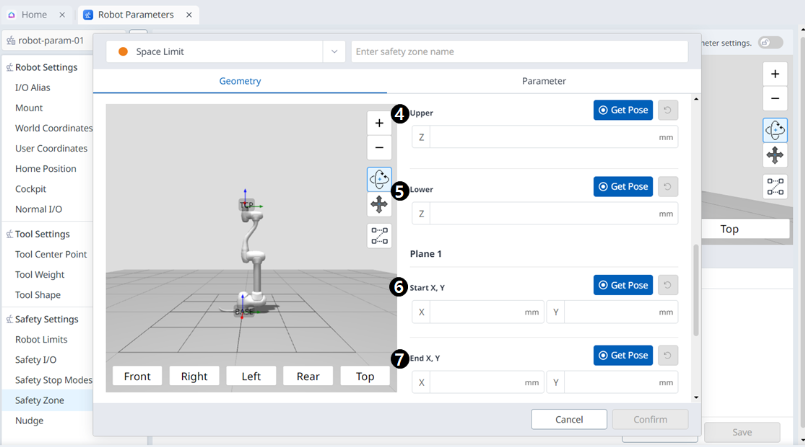The height and width of the screenshot is (447, 805).
Task: Zoom out the dialog's 3D robot preview
Action: coord(379,148)
